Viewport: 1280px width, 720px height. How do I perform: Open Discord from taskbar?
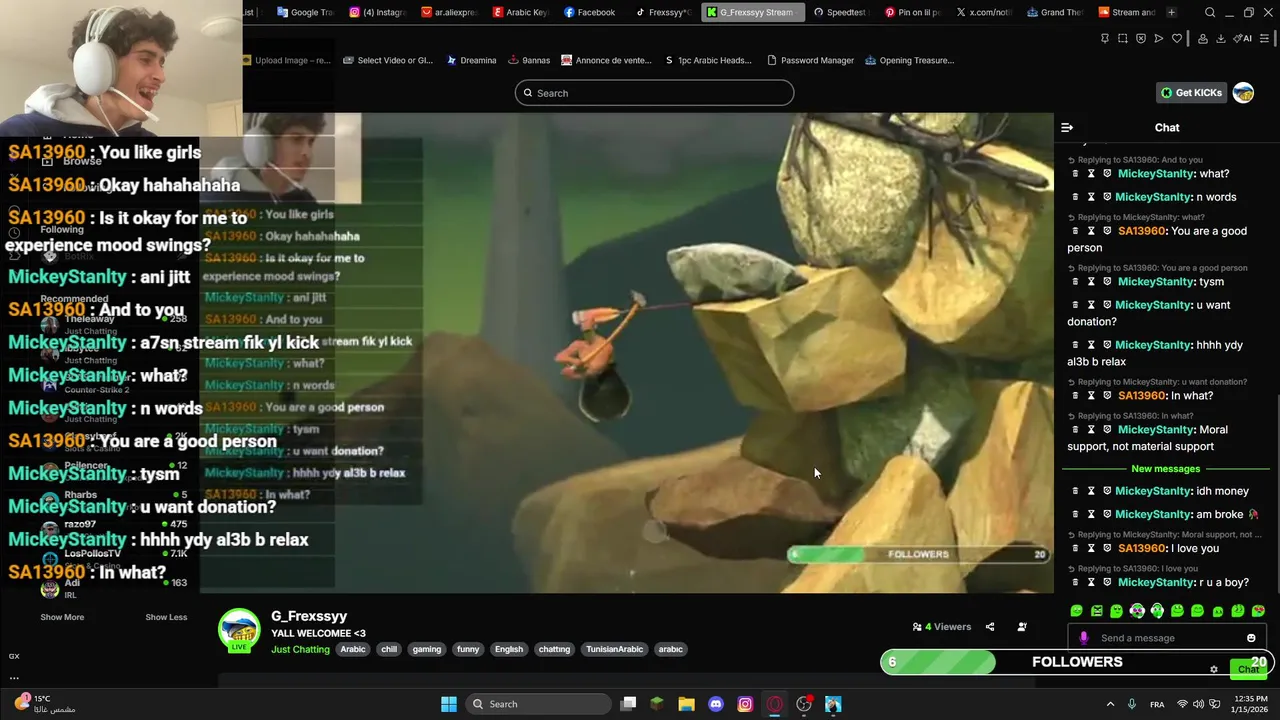716,704
